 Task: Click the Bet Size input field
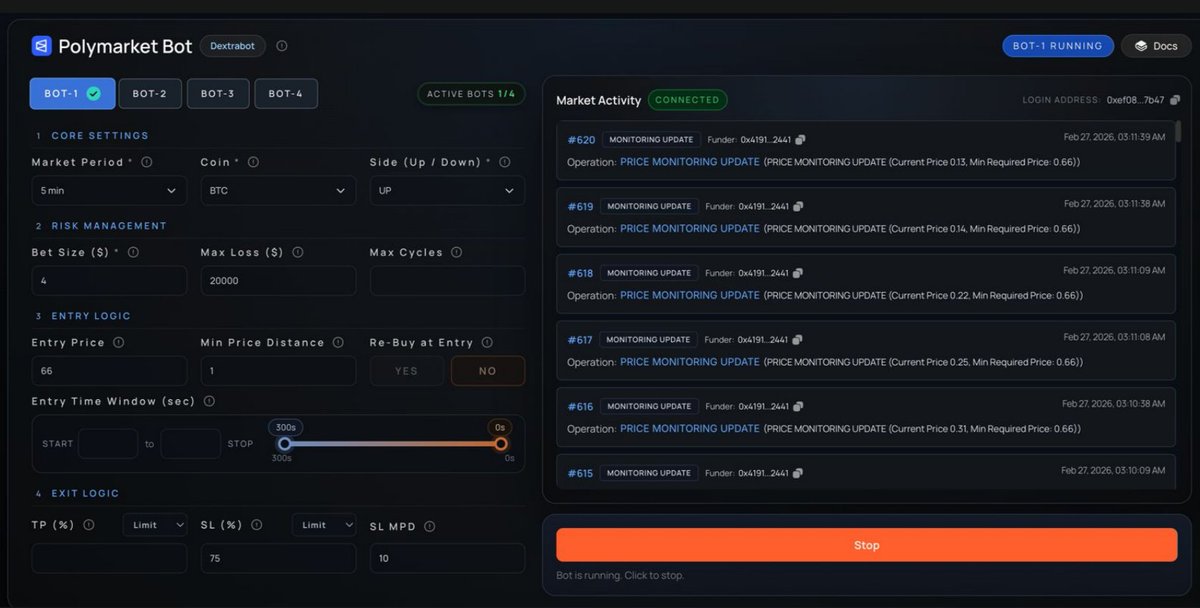[109, 281]
